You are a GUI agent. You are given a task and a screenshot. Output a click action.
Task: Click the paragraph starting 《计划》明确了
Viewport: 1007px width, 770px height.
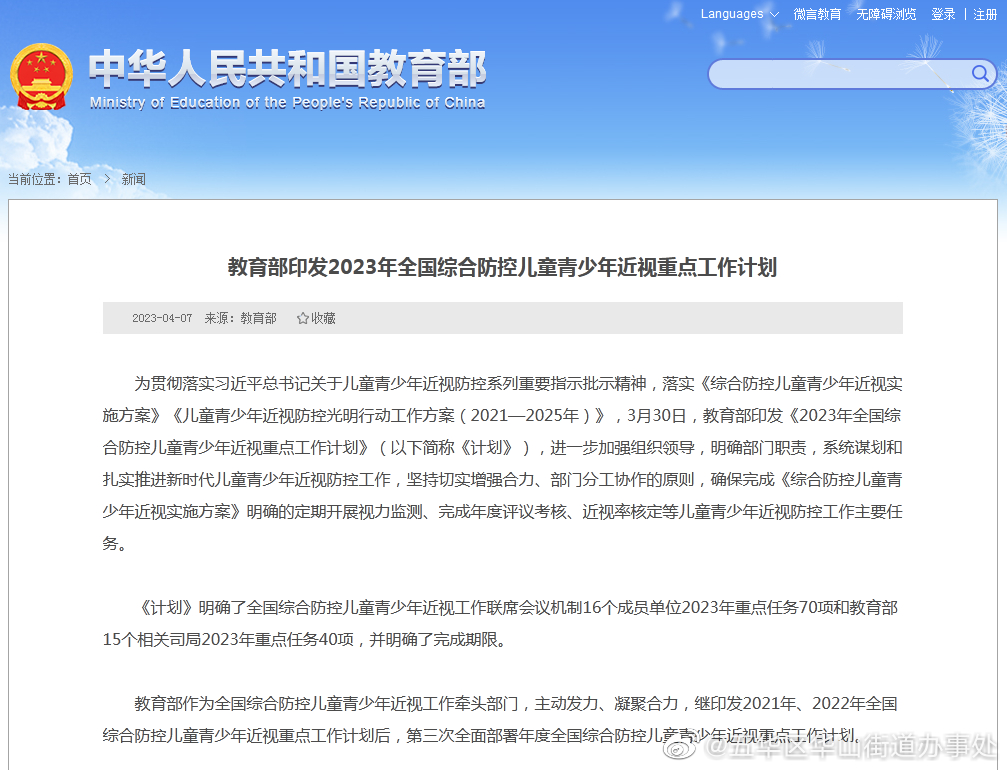click(x=500, y=624)
